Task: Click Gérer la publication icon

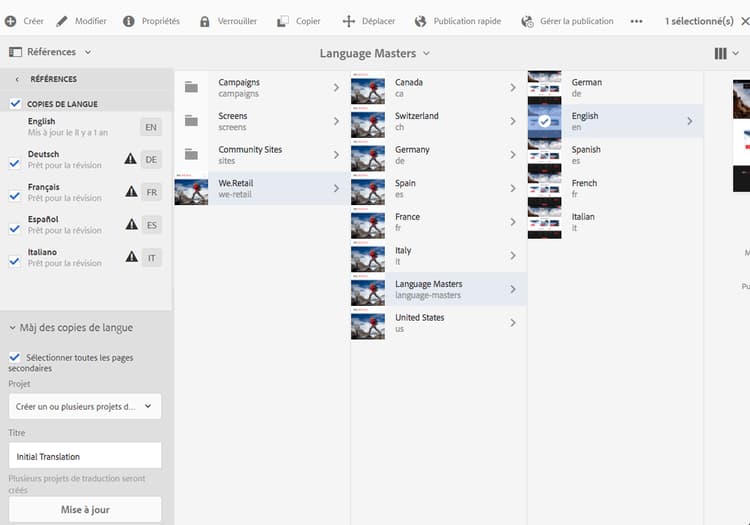Action: (x=527, y=21)
